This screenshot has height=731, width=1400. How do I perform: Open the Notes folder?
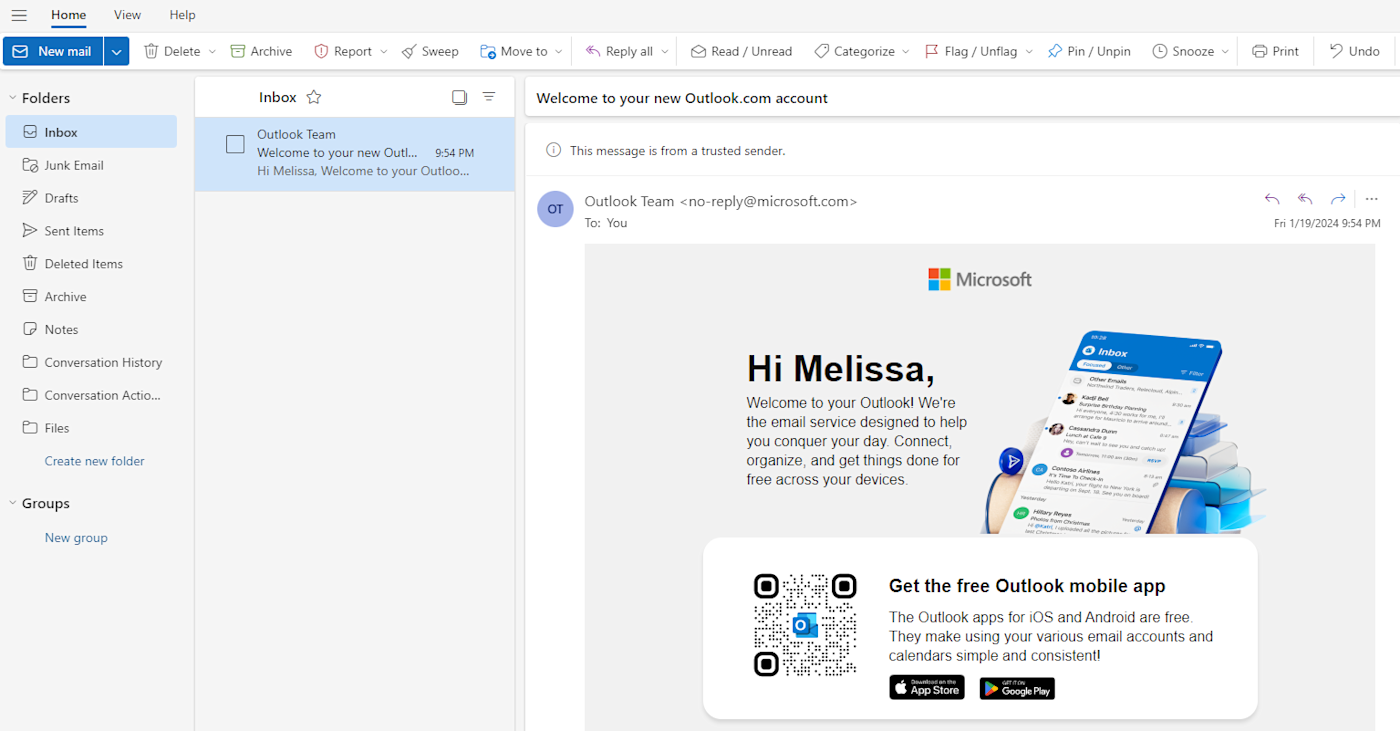click(x=91, y=329)
